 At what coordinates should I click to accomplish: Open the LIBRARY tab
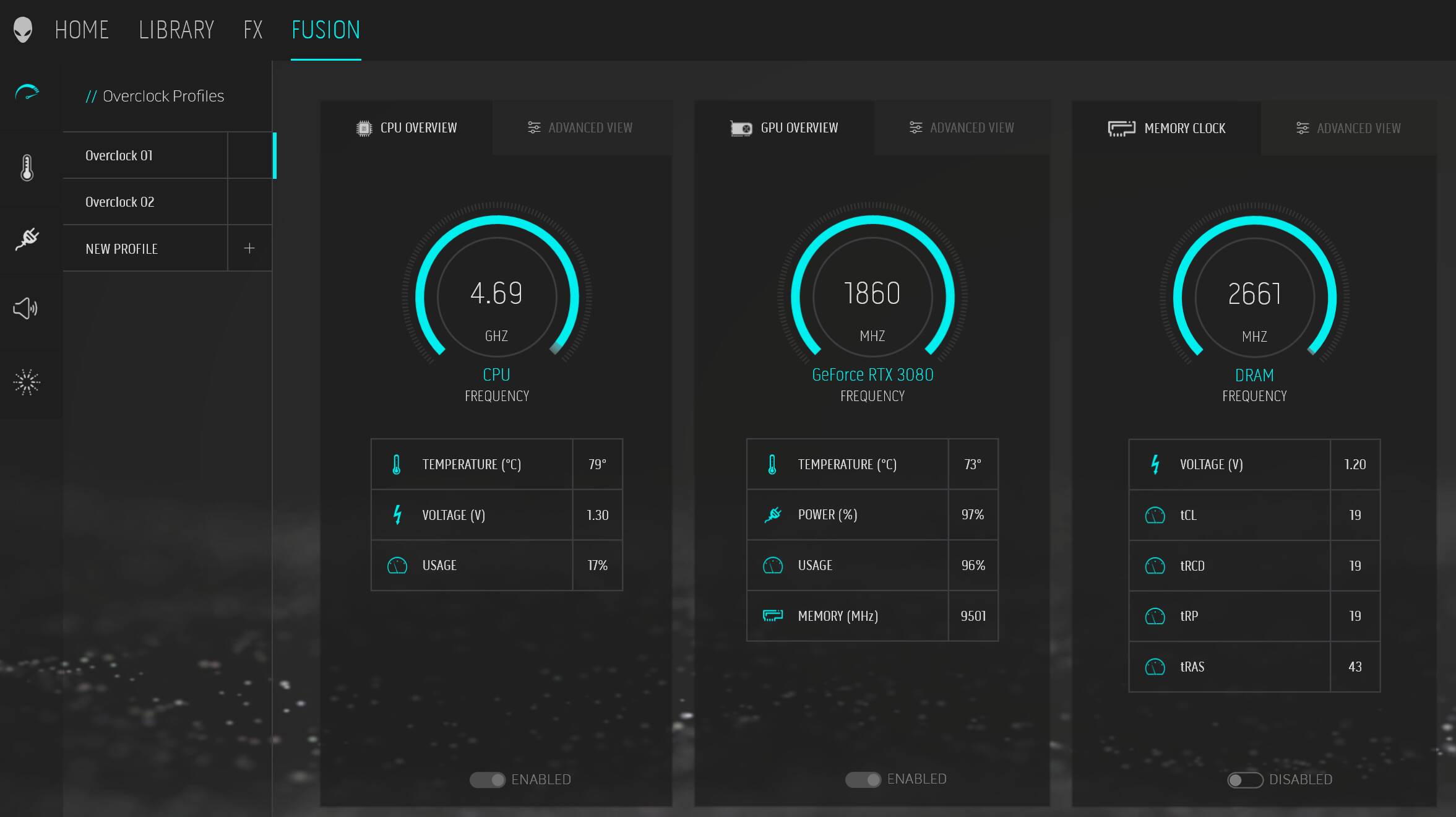[x=176, y=30]
